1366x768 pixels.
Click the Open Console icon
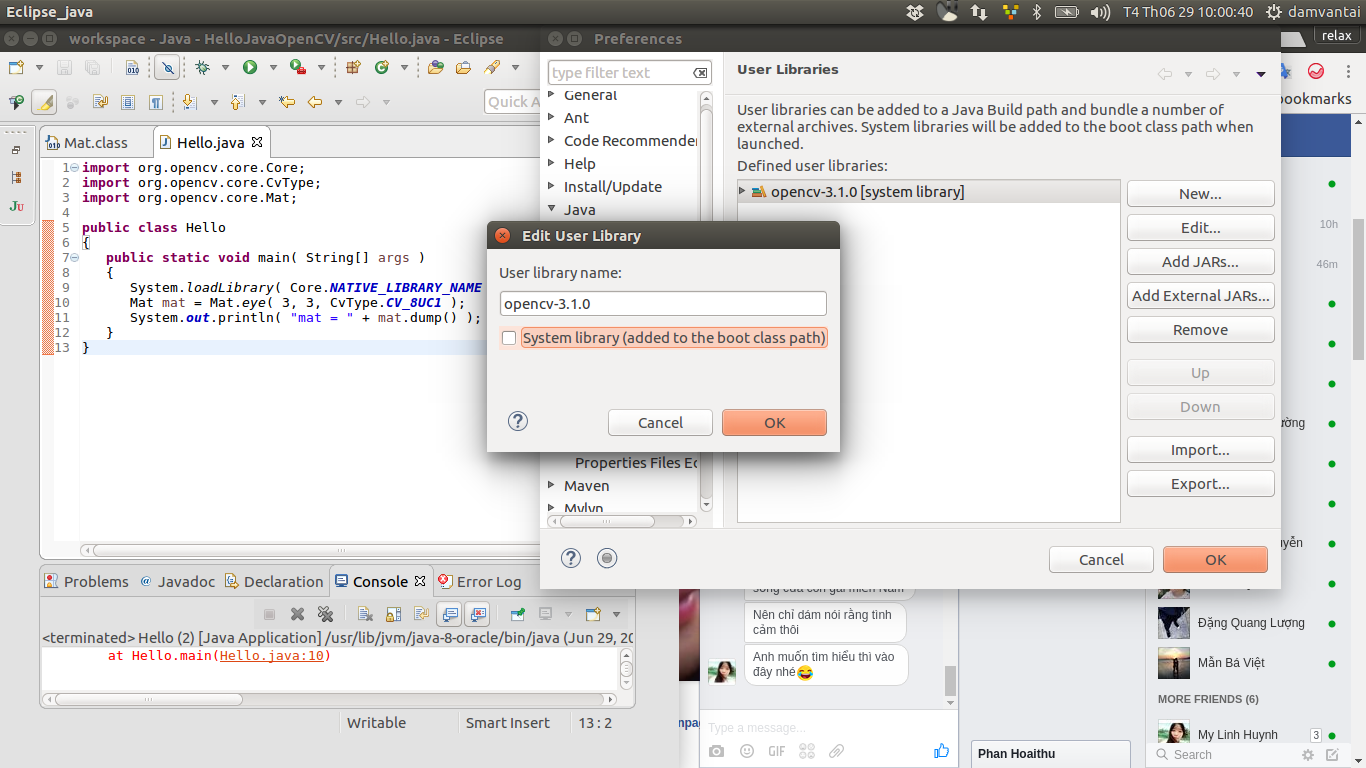593,614
